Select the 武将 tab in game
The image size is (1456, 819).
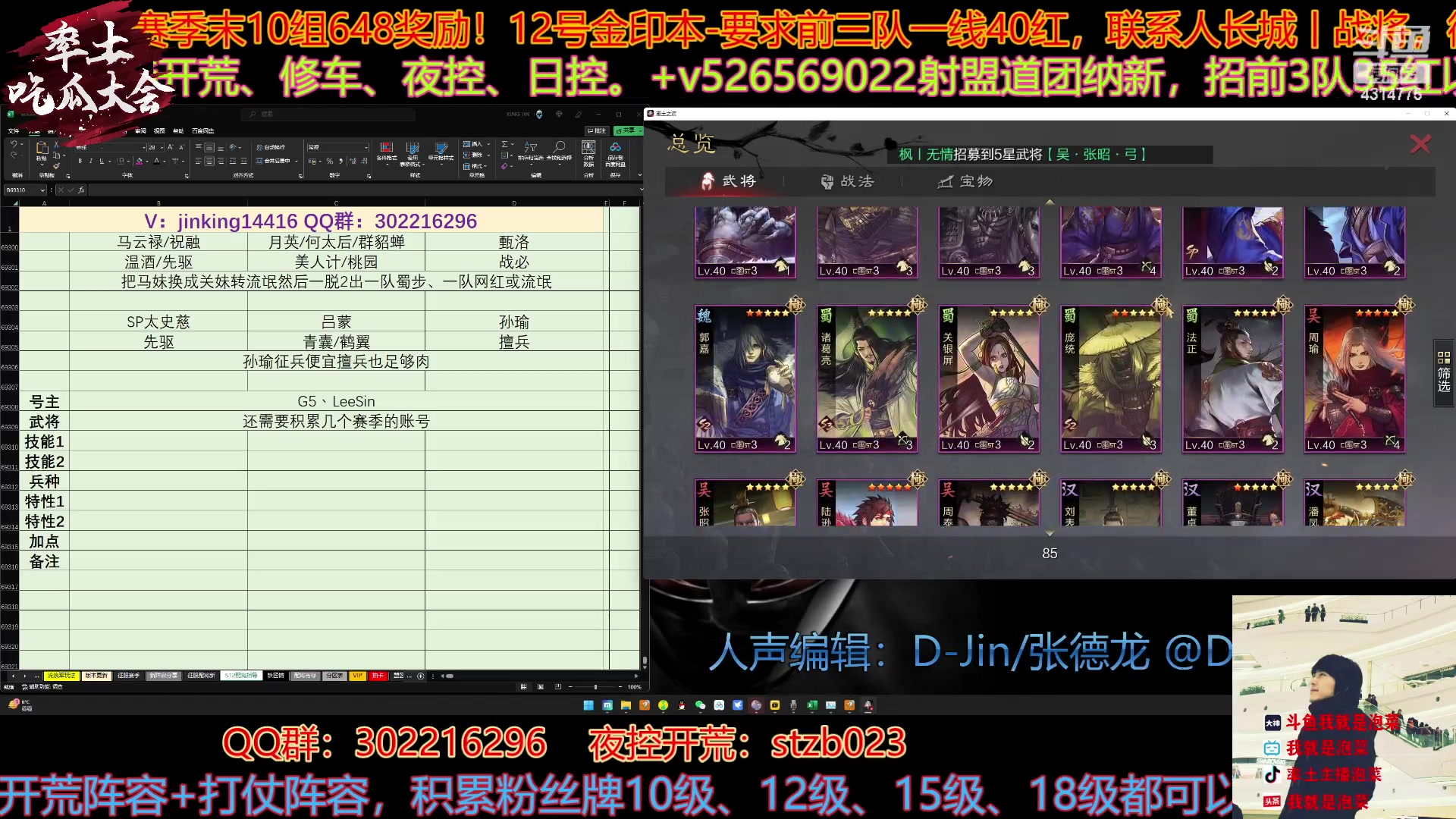tap(728, 181)
